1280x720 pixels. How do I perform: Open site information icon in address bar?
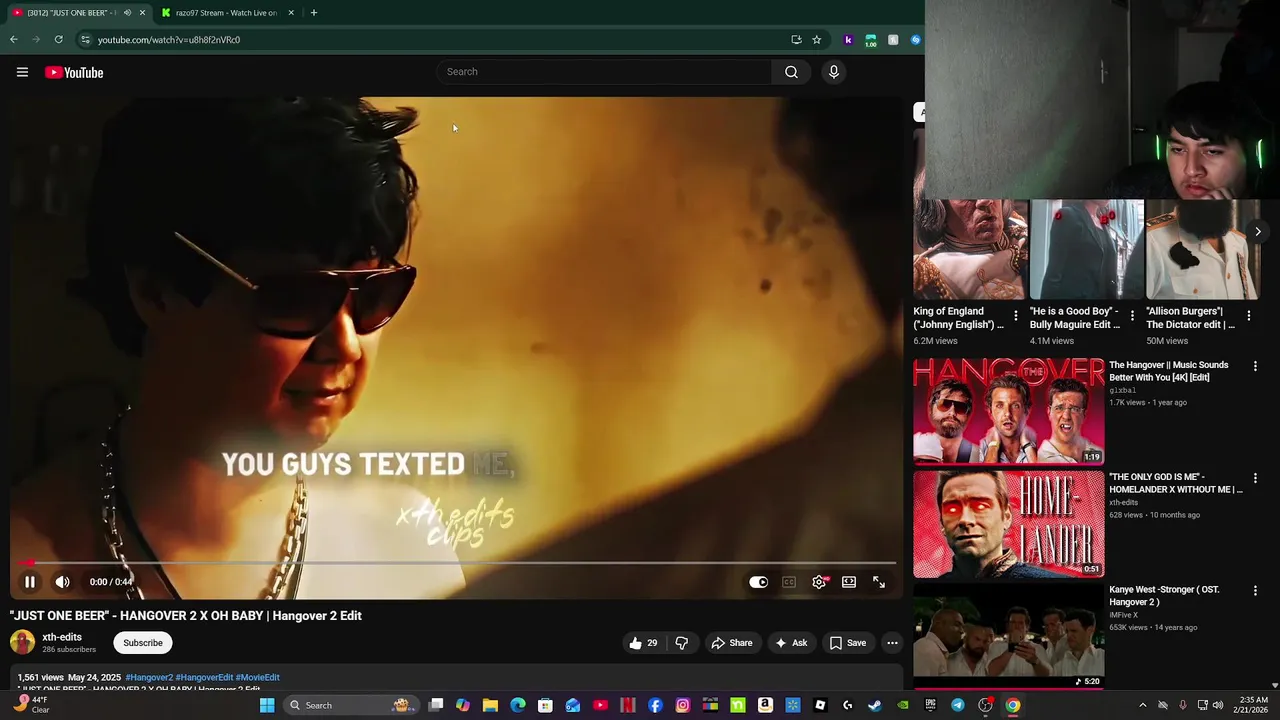pyautogui.click(x=85, y=40)
